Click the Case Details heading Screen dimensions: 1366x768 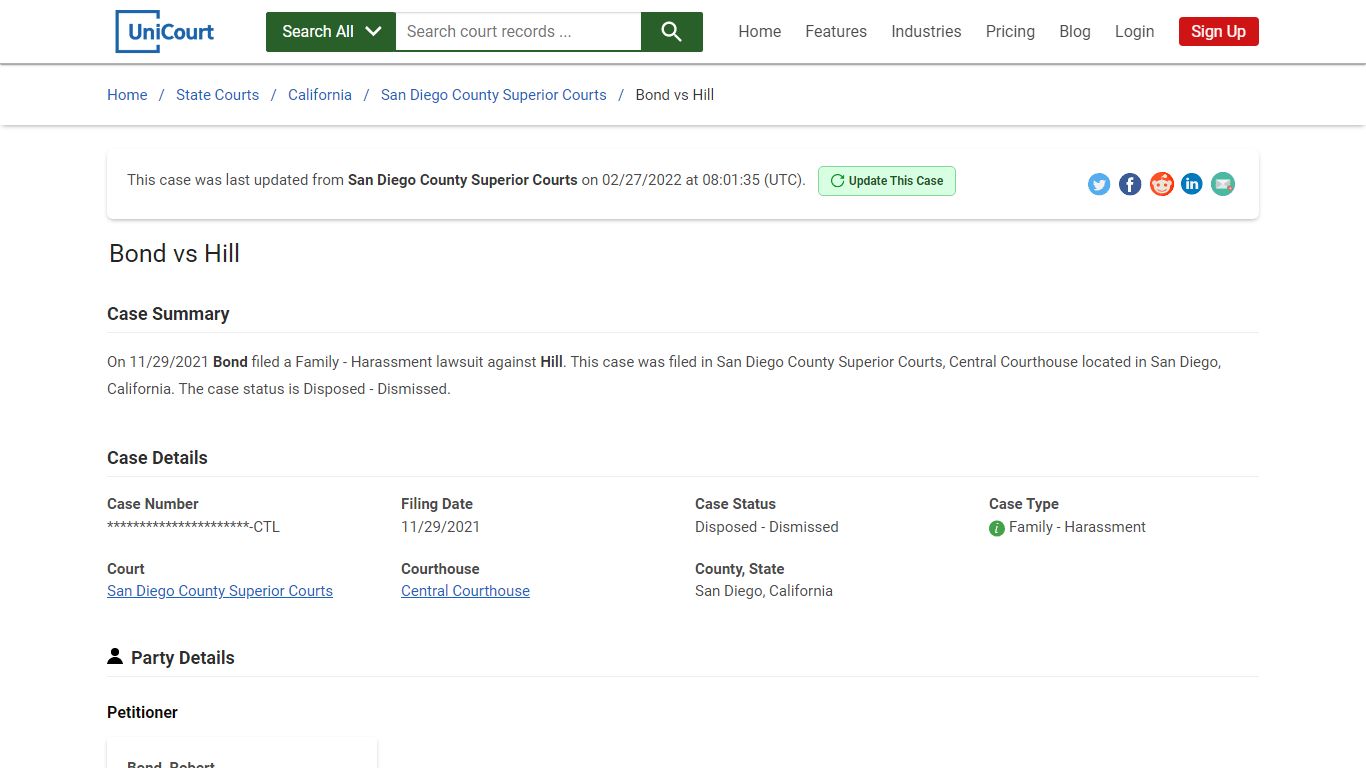157,458
